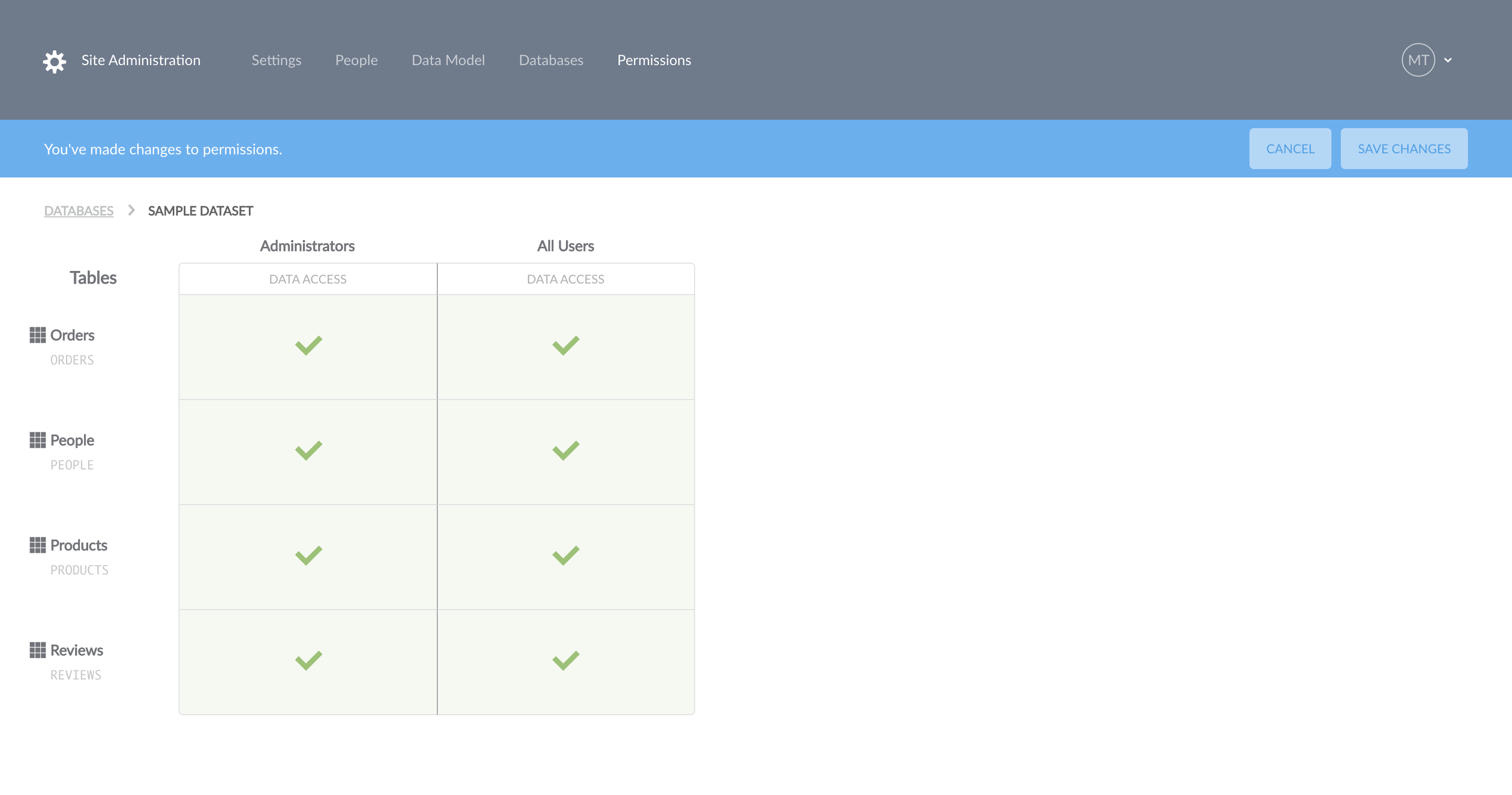Click the Save Changes button
This screenshot has width=1512, height=795.
(1404, 149)
